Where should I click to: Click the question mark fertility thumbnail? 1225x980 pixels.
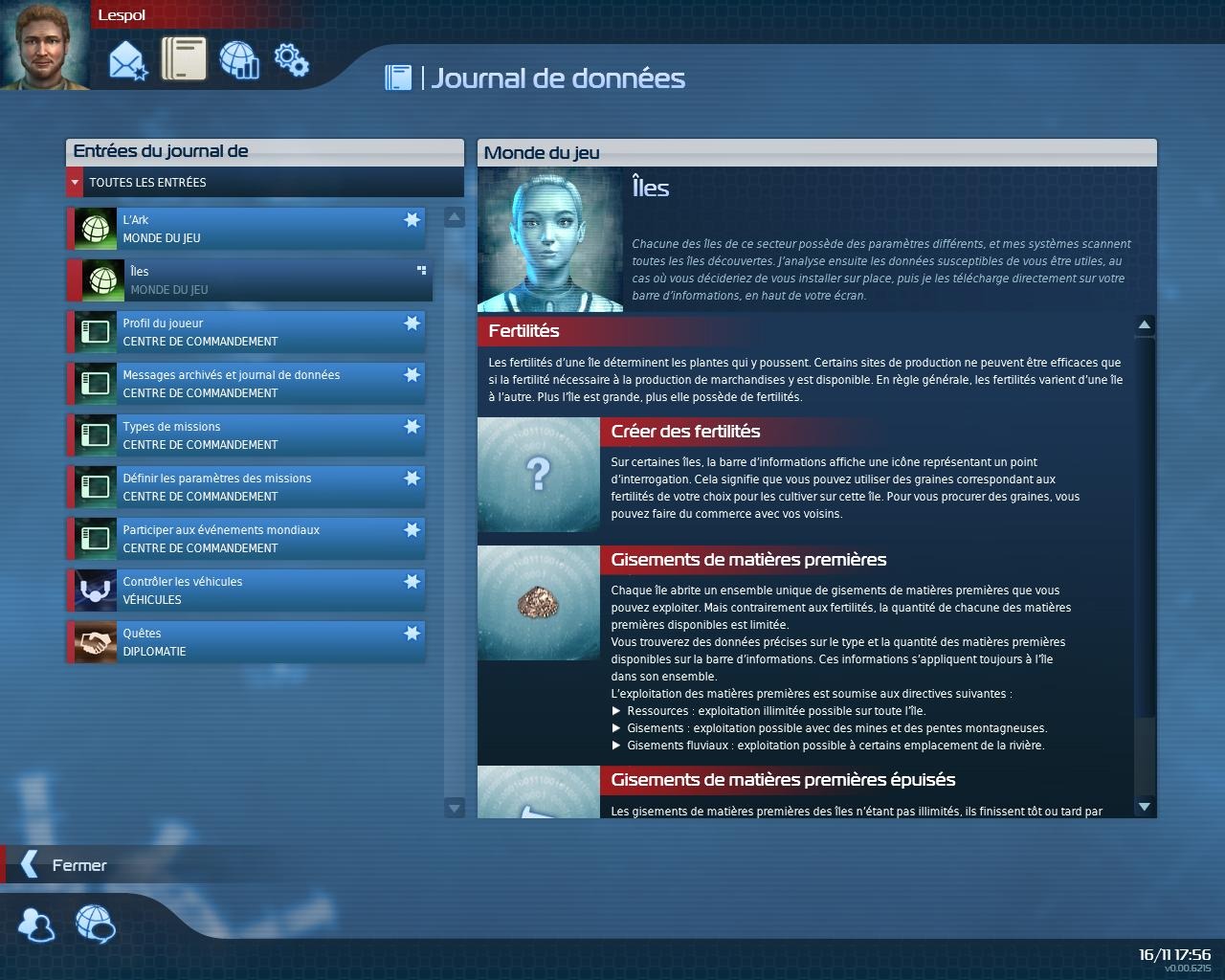click(x=539, y=474)
